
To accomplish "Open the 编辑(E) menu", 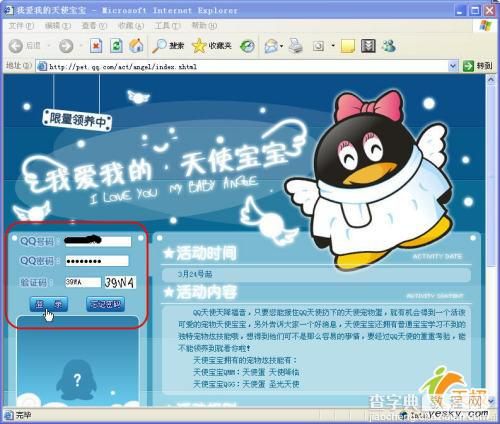I will click(57, 26).
